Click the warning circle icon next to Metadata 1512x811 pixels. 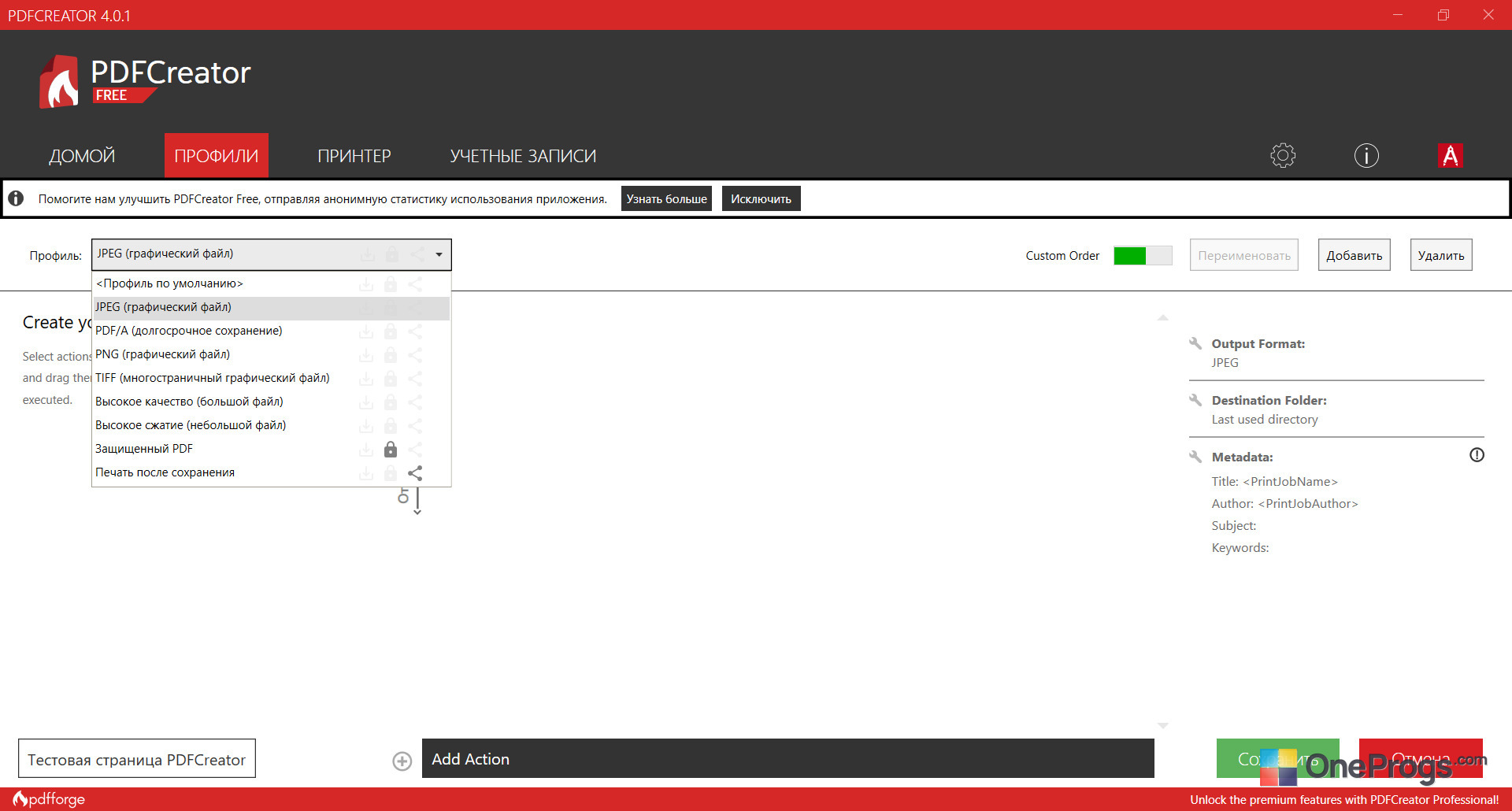click(1477, 455)
